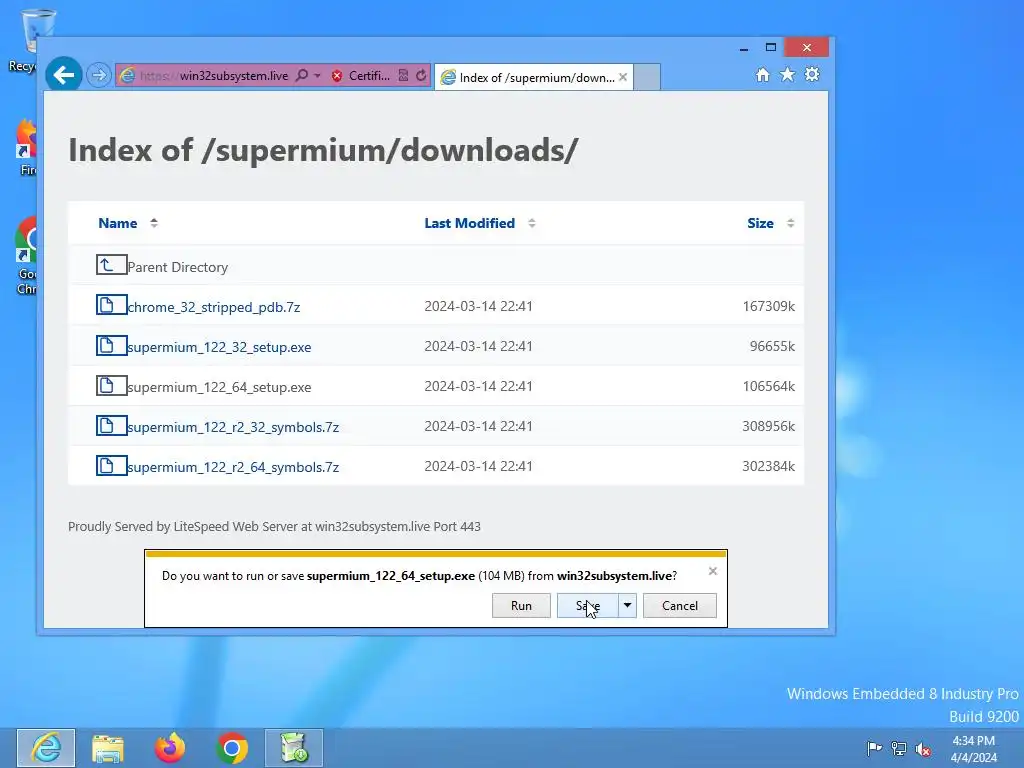The image size is (1024, 768).
Task: Expand the Save button dropdown arrow
Action: 627,605
